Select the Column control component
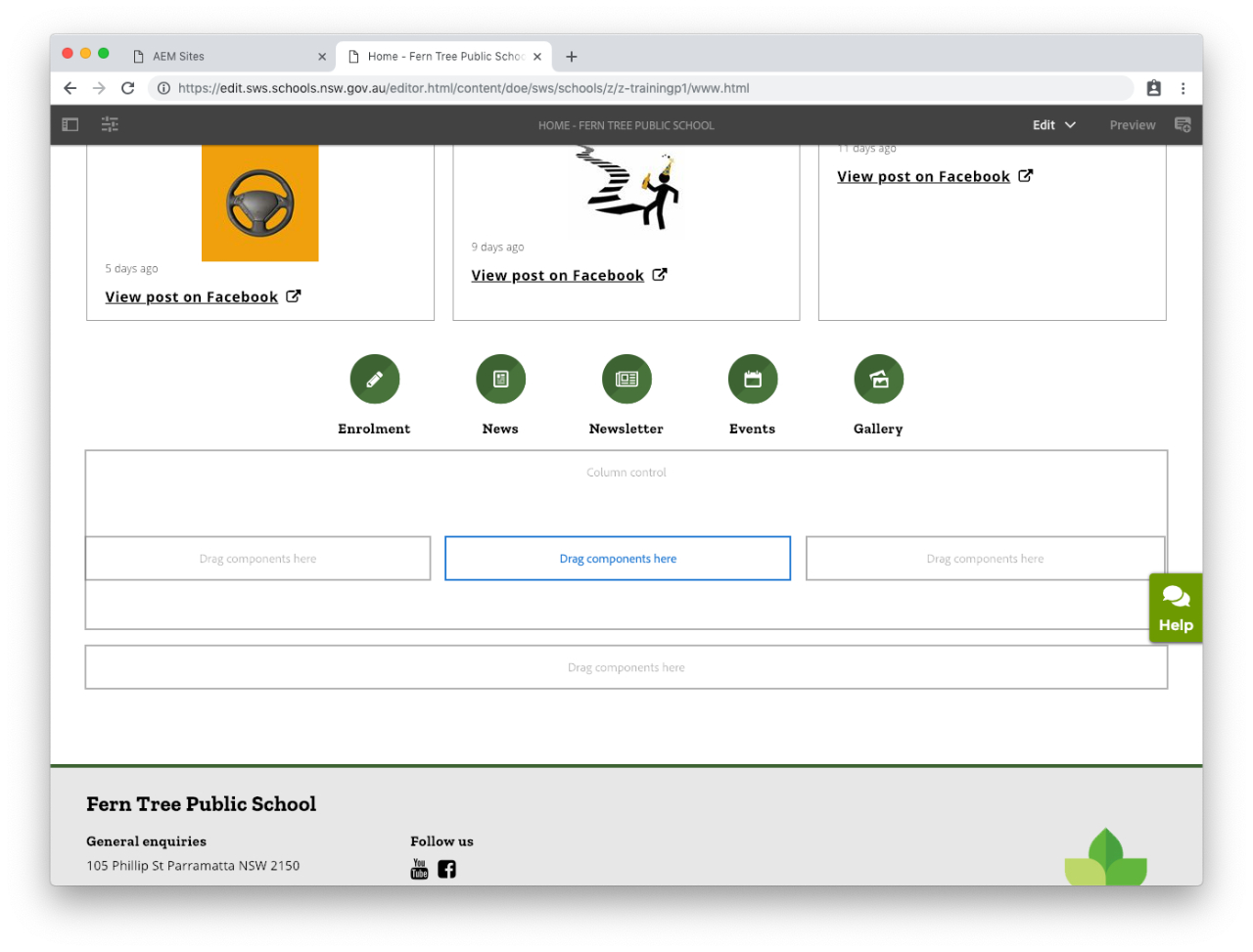The height and width of the screenshot is (952, 1253). point(626,473)
